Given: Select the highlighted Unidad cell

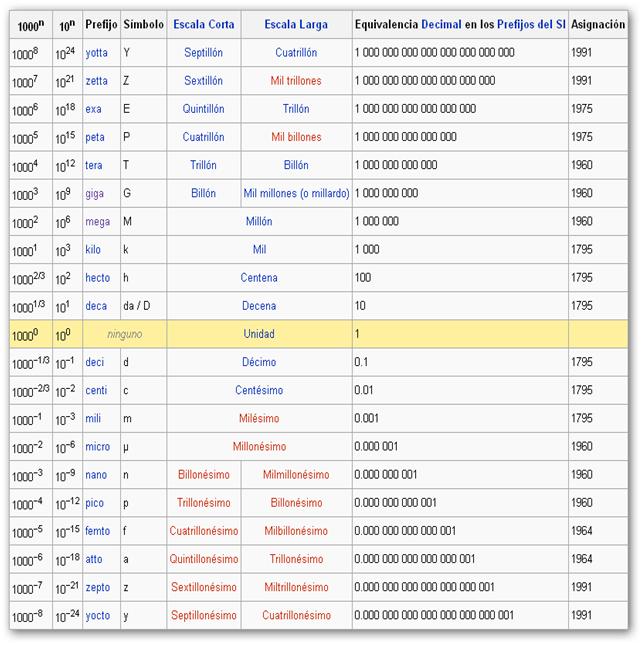Looking at the screenshot, I should point(259,334).
